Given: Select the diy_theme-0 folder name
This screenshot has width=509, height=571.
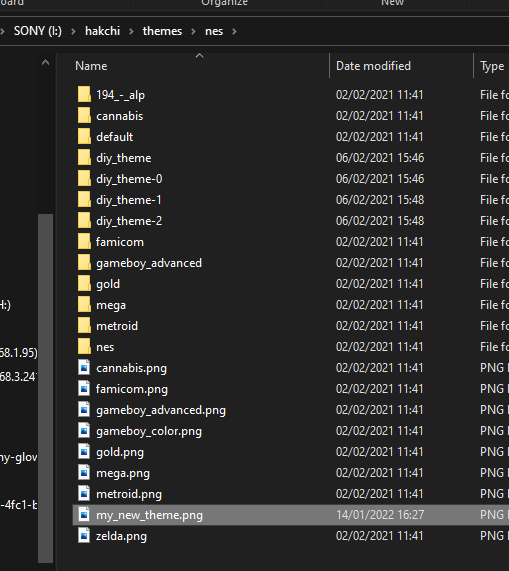Looking at the screenshot, I should pos(129,179).
